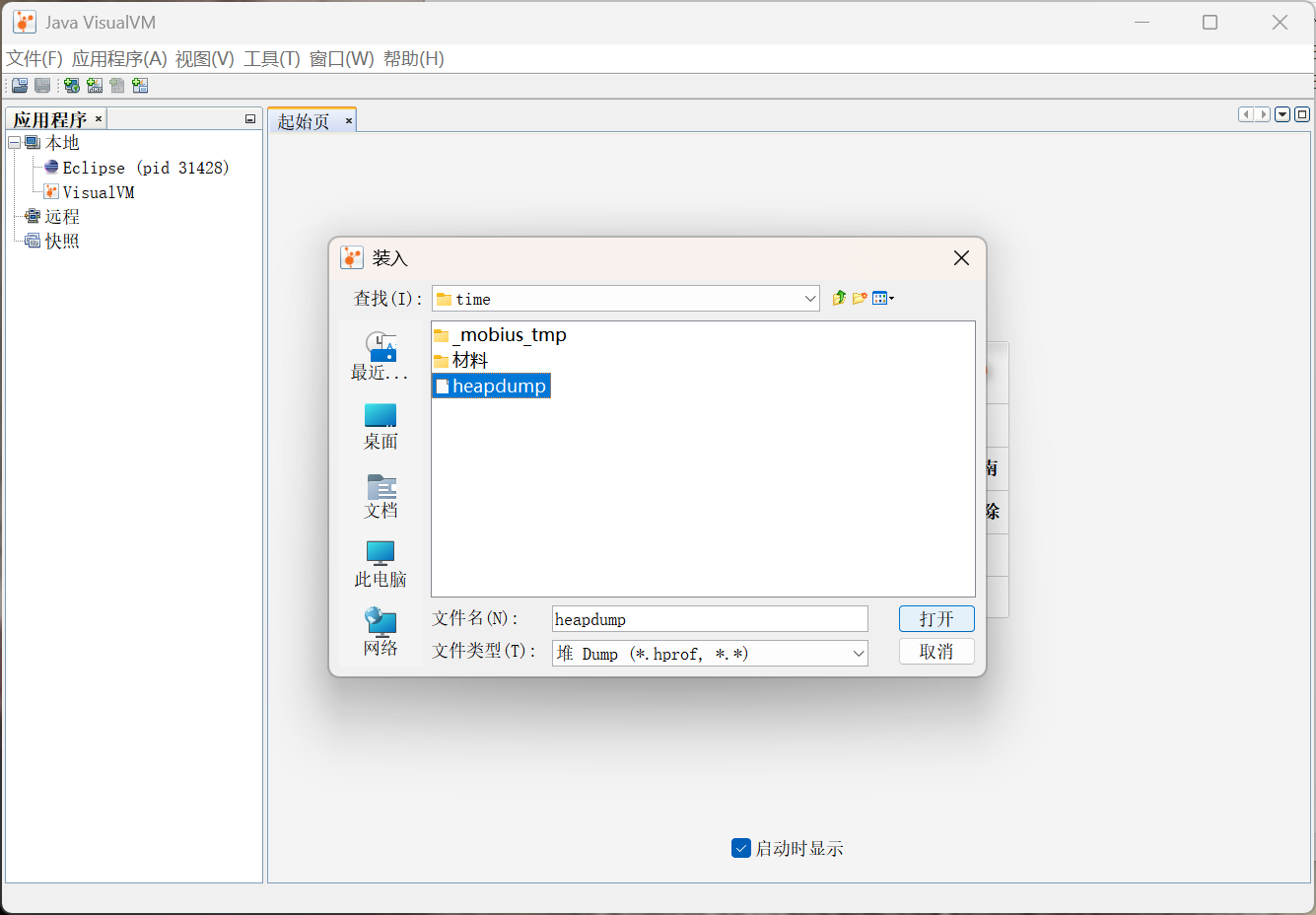
Task: Open the 工具(T) menu
Action: point(272,59)
